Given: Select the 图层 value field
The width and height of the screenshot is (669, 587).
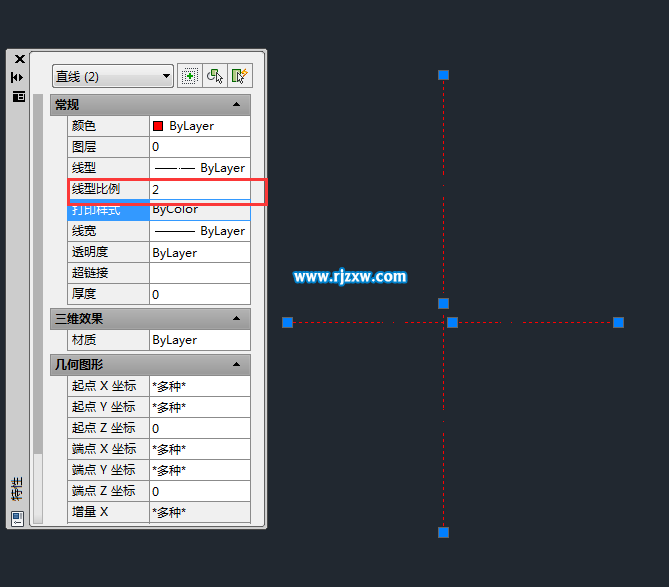Looking at the screenshot, I should [x=200, y=147].
